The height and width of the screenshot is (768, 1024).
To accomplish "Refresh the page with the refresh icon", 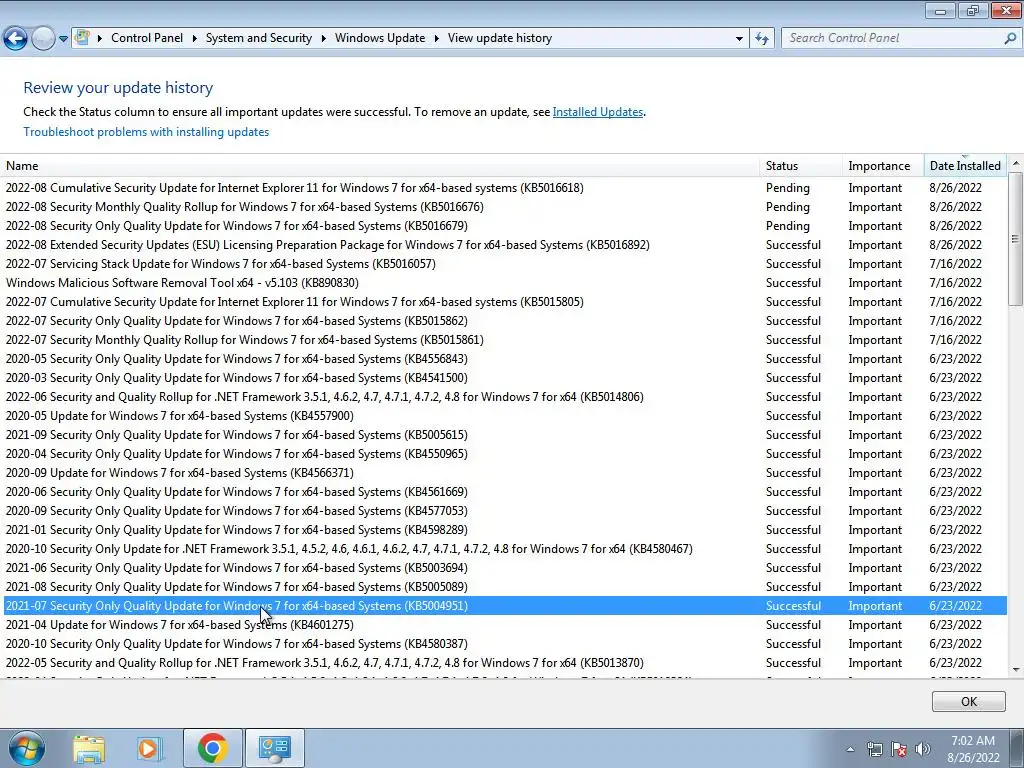I will [761, 39].
